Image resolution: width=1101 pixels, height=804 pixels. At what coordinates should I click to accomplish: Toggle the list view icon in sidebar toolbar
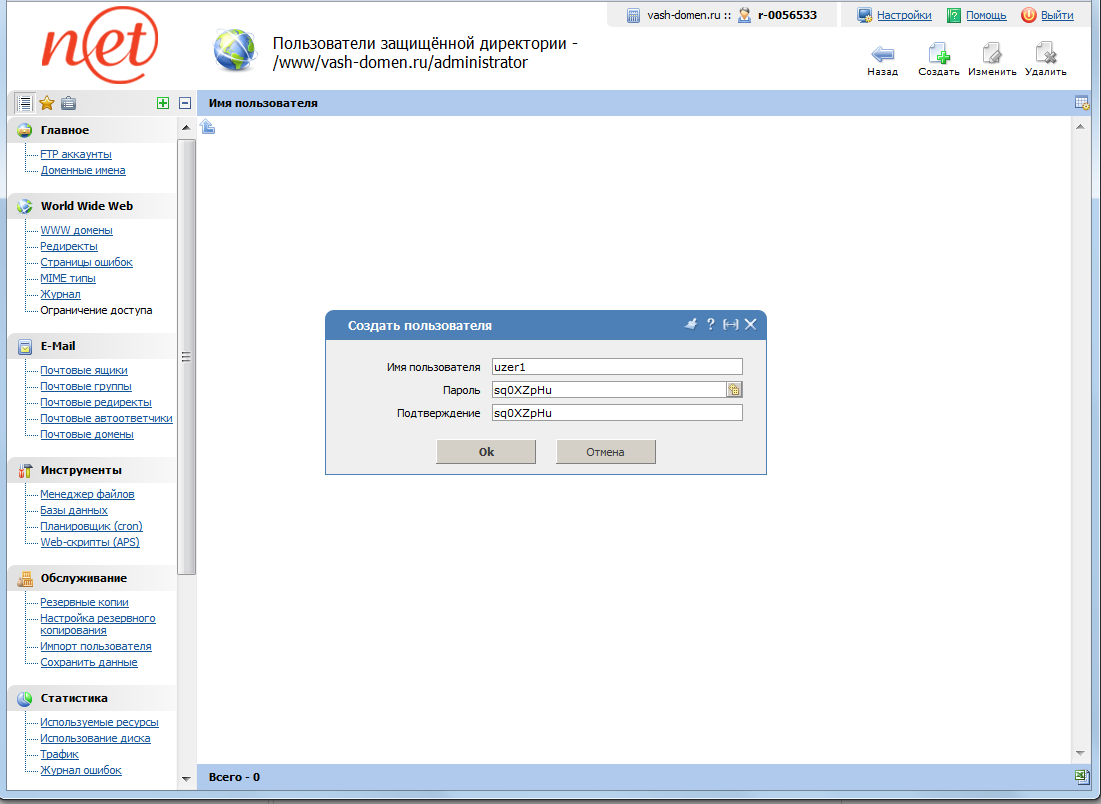22,102
